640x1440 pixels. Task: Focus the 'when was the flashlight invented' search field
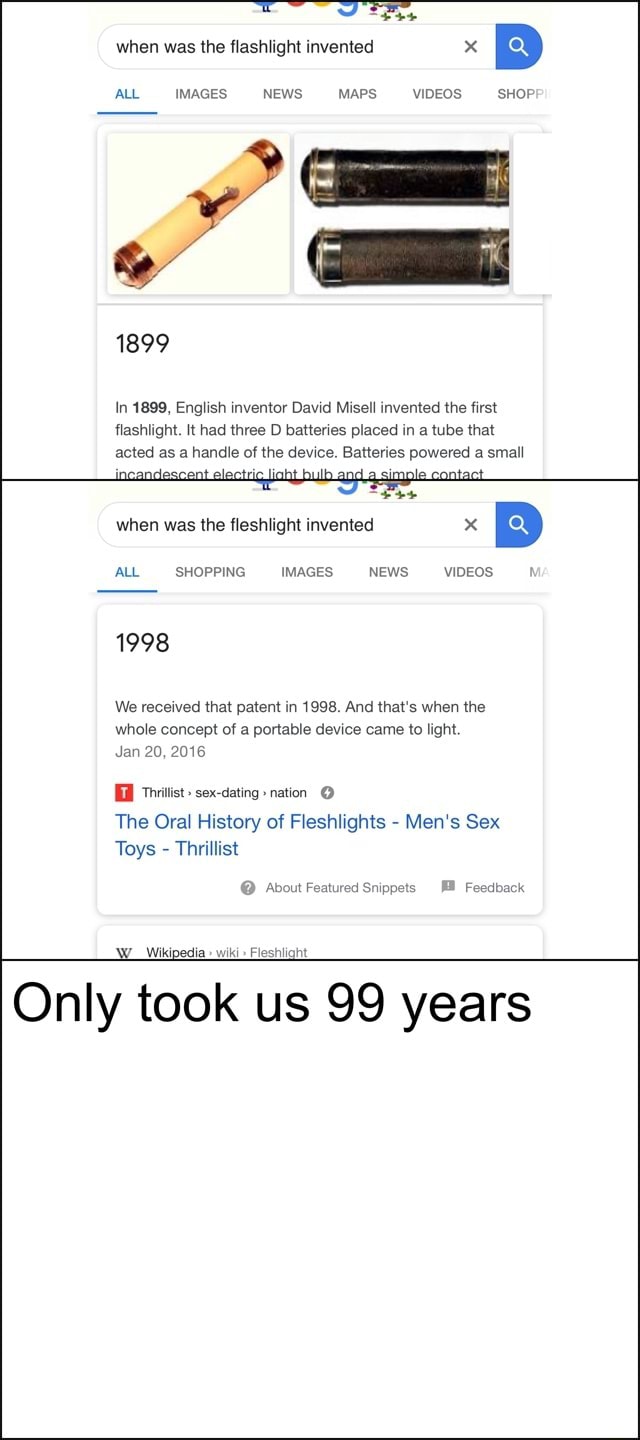coord(280,47)
